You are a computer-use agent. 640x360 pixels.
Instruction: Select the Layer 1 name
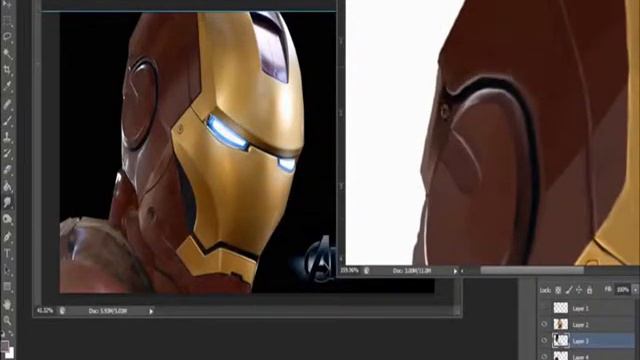[580, 309]
